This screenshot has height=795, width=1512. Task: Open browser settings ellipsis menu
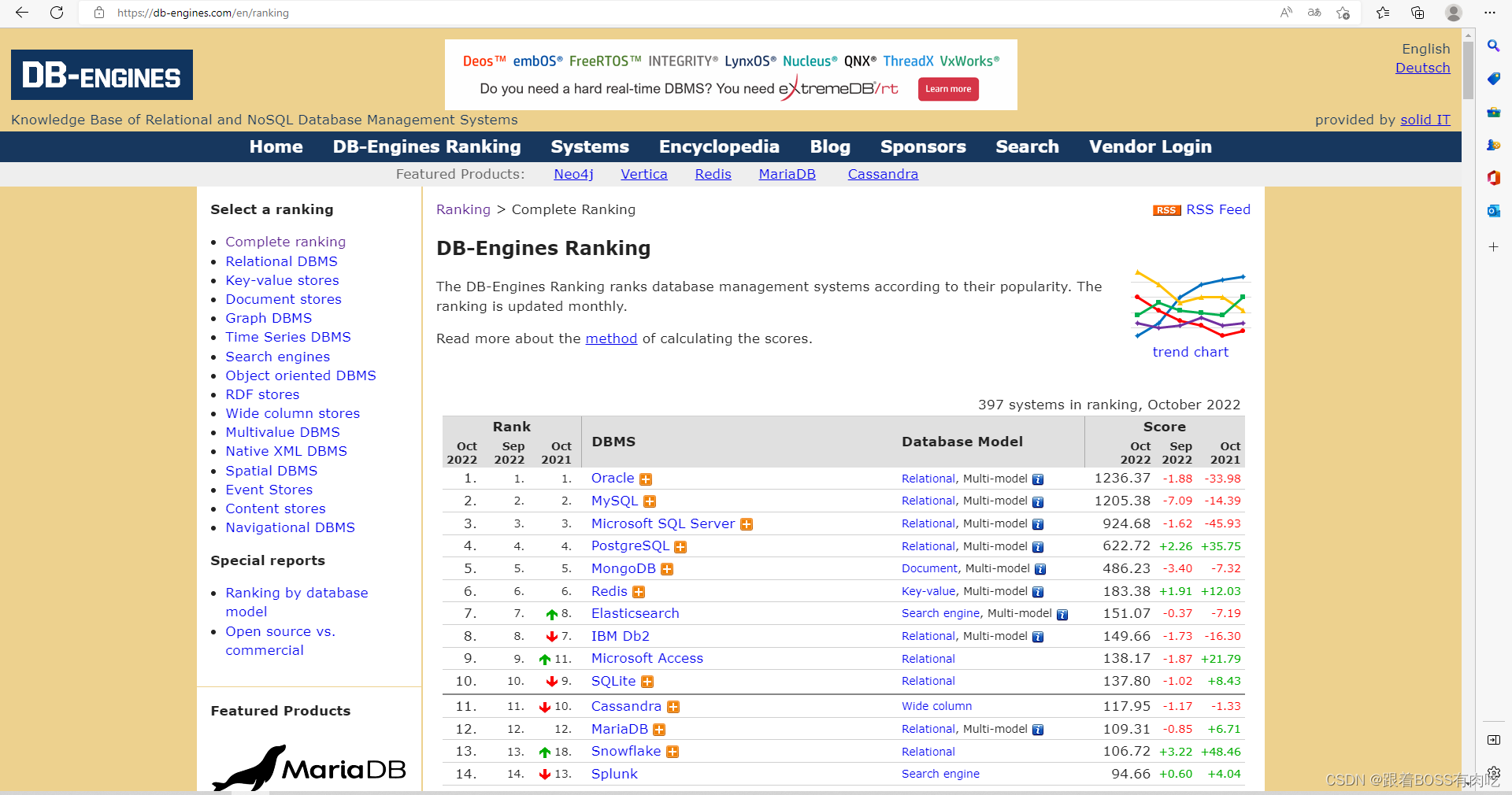tap(1490, 13)
